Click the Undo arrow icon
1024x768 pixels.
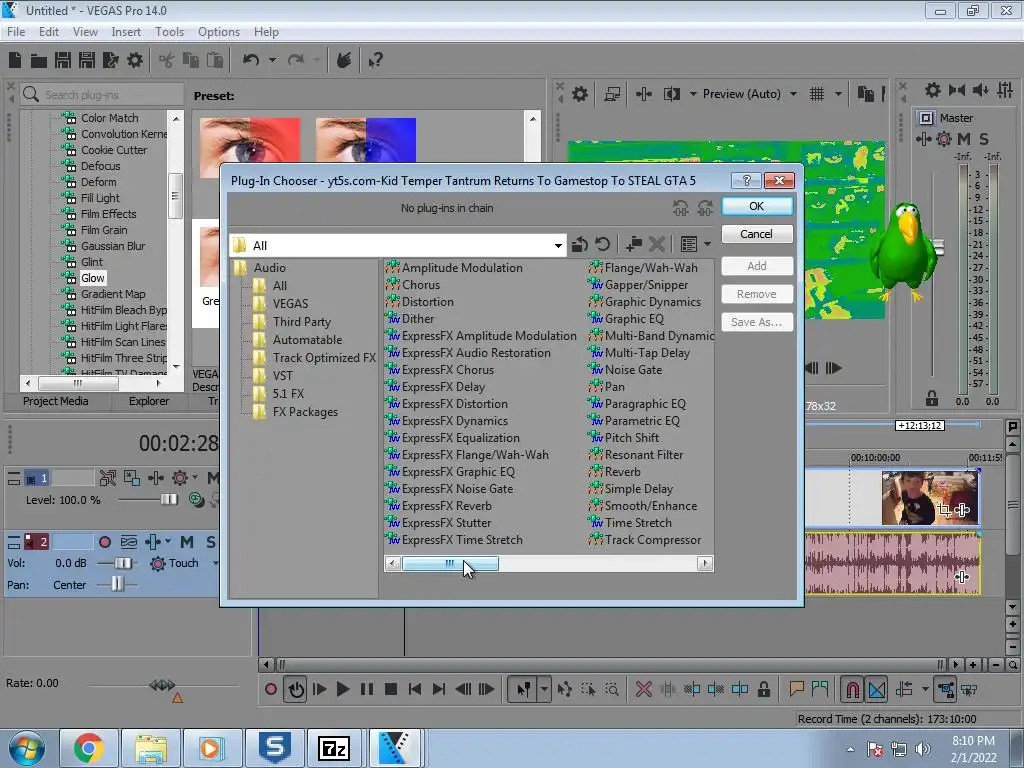click(251, 60)
